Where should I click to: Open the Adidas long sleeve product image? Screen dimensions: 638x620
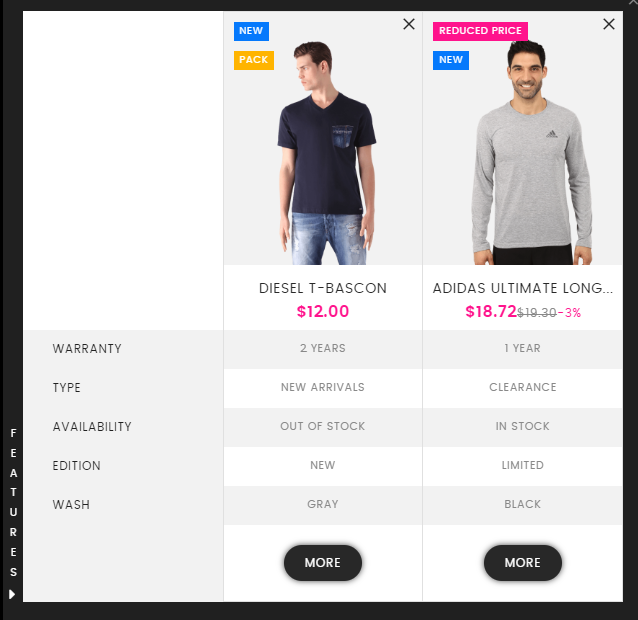click(523, 153)
